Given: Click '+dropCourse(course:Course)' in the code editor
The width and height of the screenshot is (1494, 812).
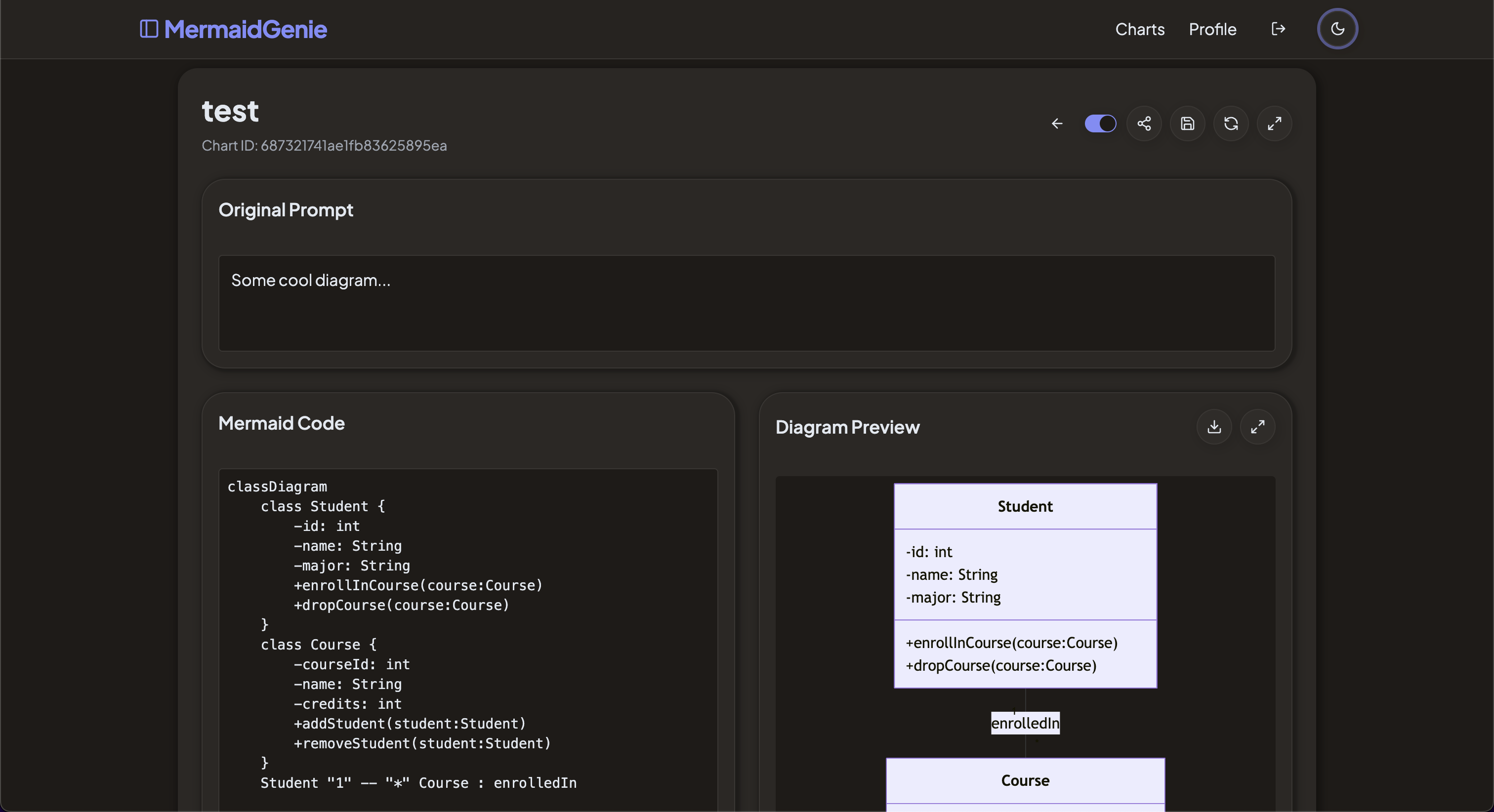Looking at the screenshot, I should [401, 605].
